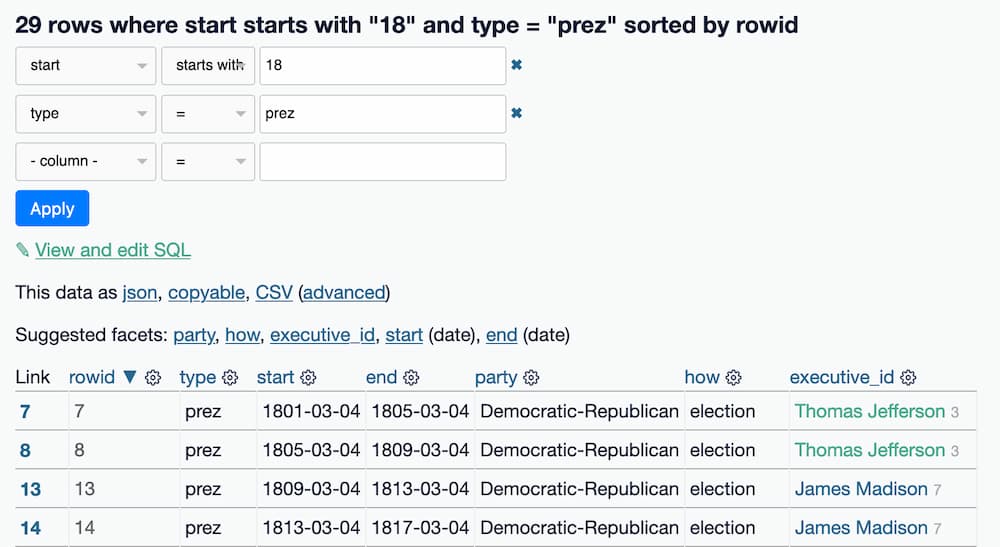
Task: Download the data as CSV
Action: point(274,293)
